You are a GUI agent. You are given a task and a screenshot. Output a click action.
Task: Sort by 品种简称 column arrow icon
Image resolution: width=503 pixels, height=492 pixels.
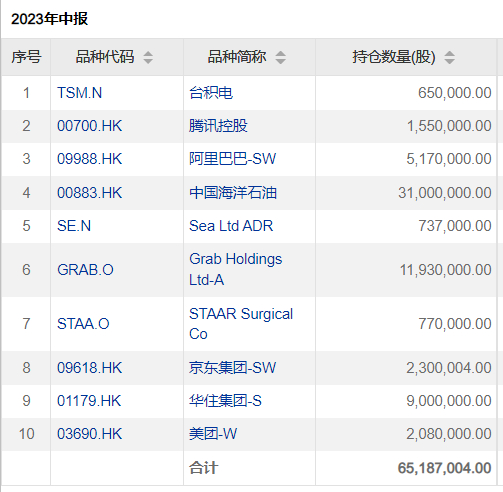[x=280, y=57]
